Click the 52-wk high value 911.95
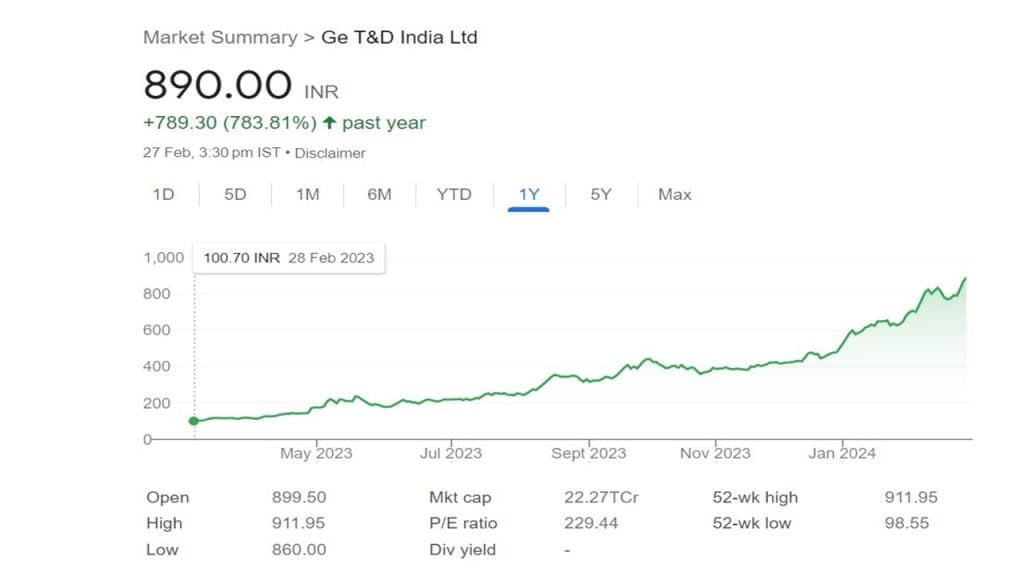This screenshot has width=1024, height=576. [911, 497]
